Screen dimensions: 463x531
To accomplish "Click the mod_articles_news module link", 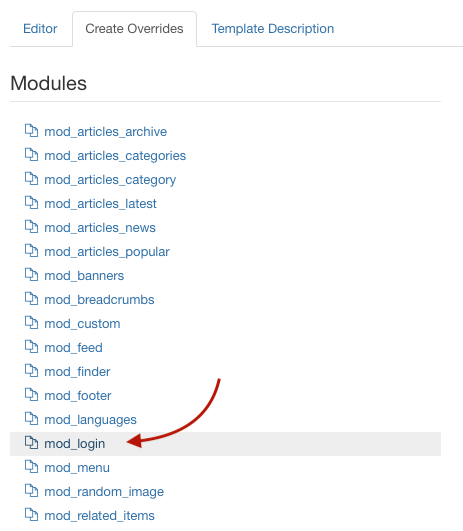I will click(100, 228).
